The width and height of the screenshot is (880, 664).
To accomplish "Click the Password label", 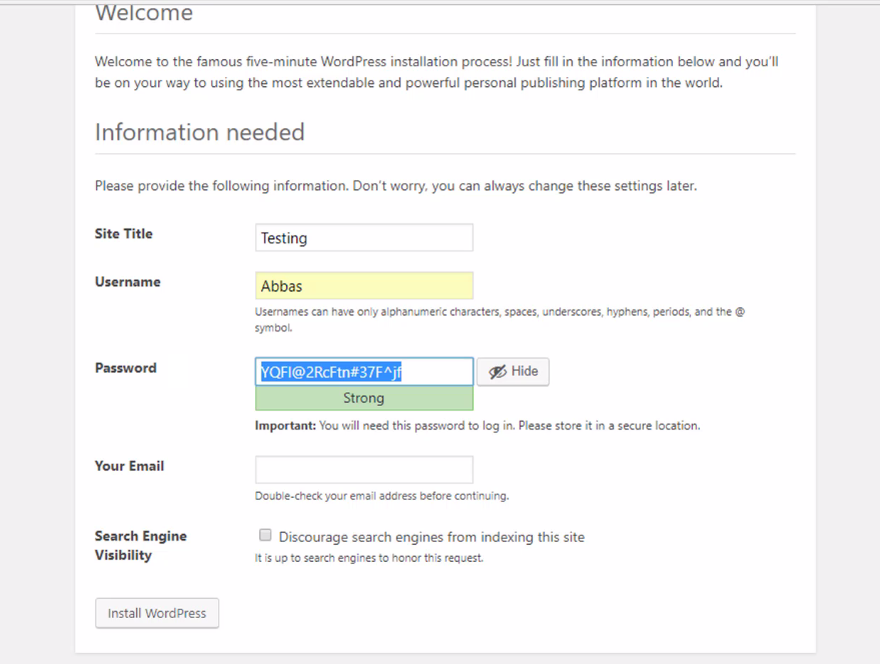I will pyautogui.click(x=125, y=367).
